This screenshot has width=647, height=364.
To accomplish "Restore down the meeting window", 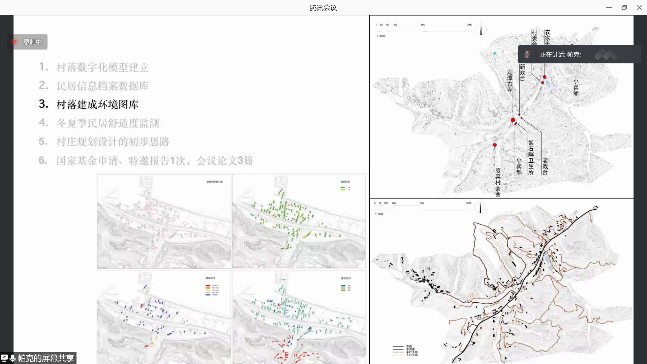I will click(x=624, y=7).
